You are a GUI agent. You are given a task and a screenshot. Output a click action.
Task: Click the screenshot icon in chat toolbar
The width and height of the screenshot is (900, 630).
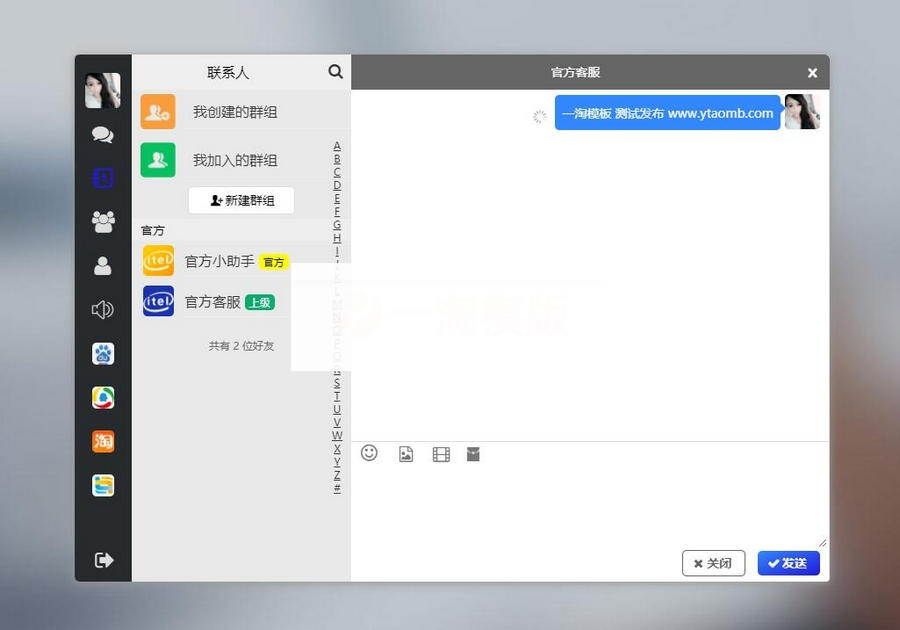[473, 454]
